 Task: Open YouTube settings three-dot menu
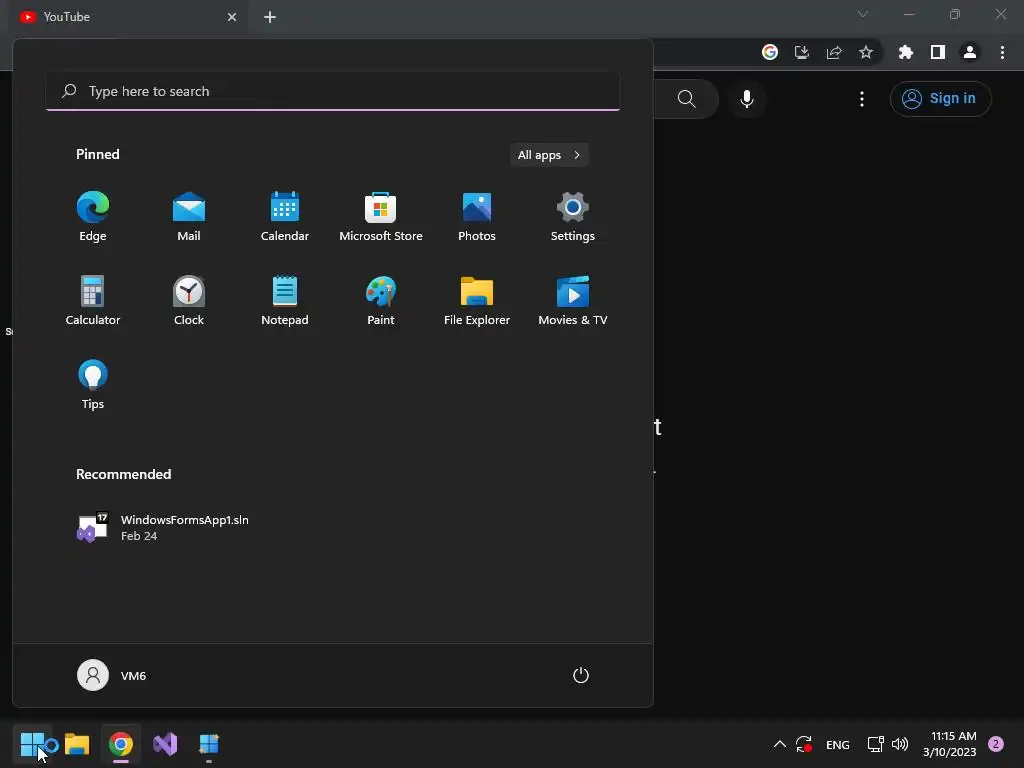(x=862, y=99)
